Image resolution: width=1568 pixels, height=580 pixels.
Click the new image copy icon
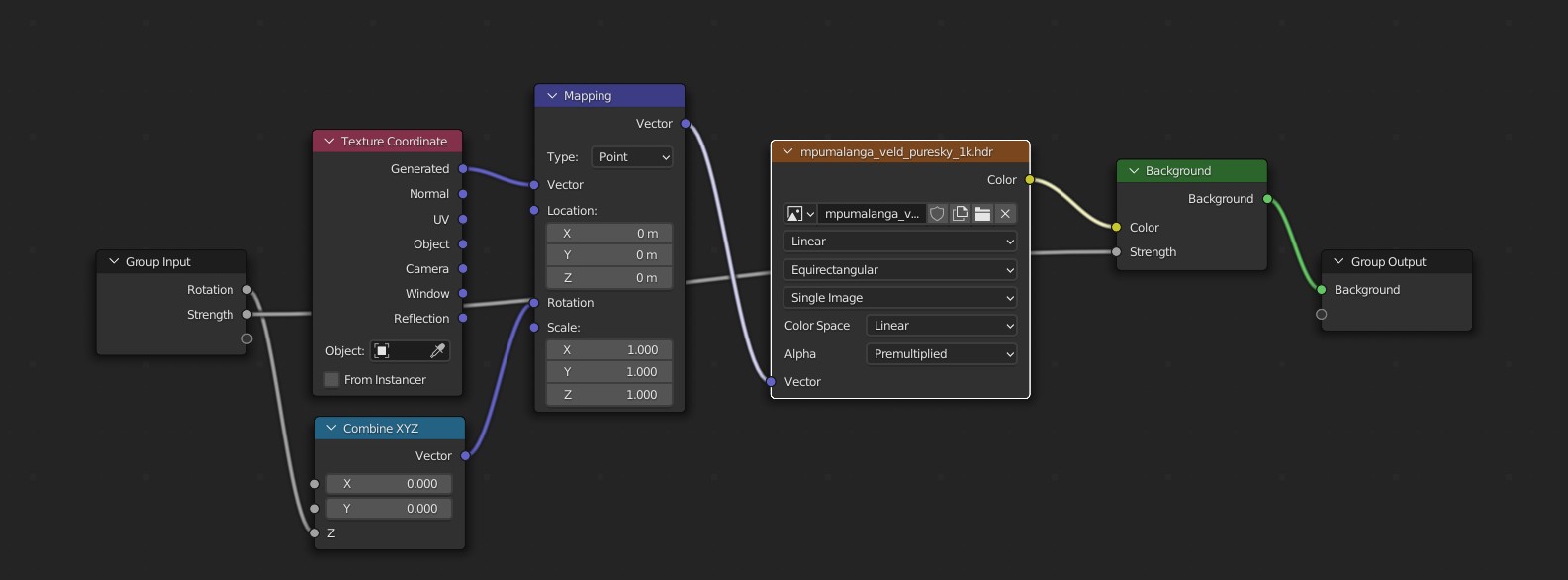tap(960, 214)
